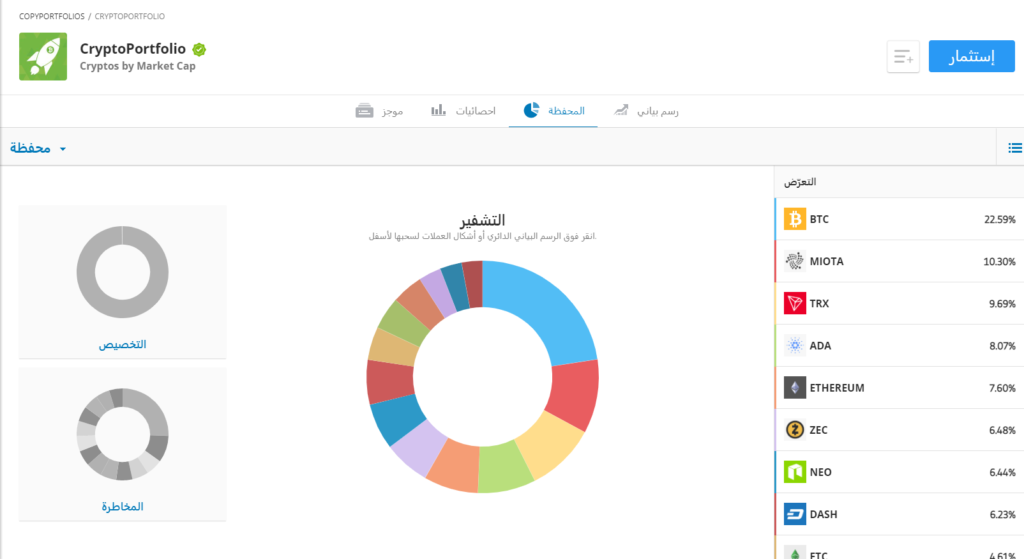Image resolution: width=1024 pixels, height=559 pixels.
Task: Click the MIOTA exposure value 10.30%
Action: 999,261
